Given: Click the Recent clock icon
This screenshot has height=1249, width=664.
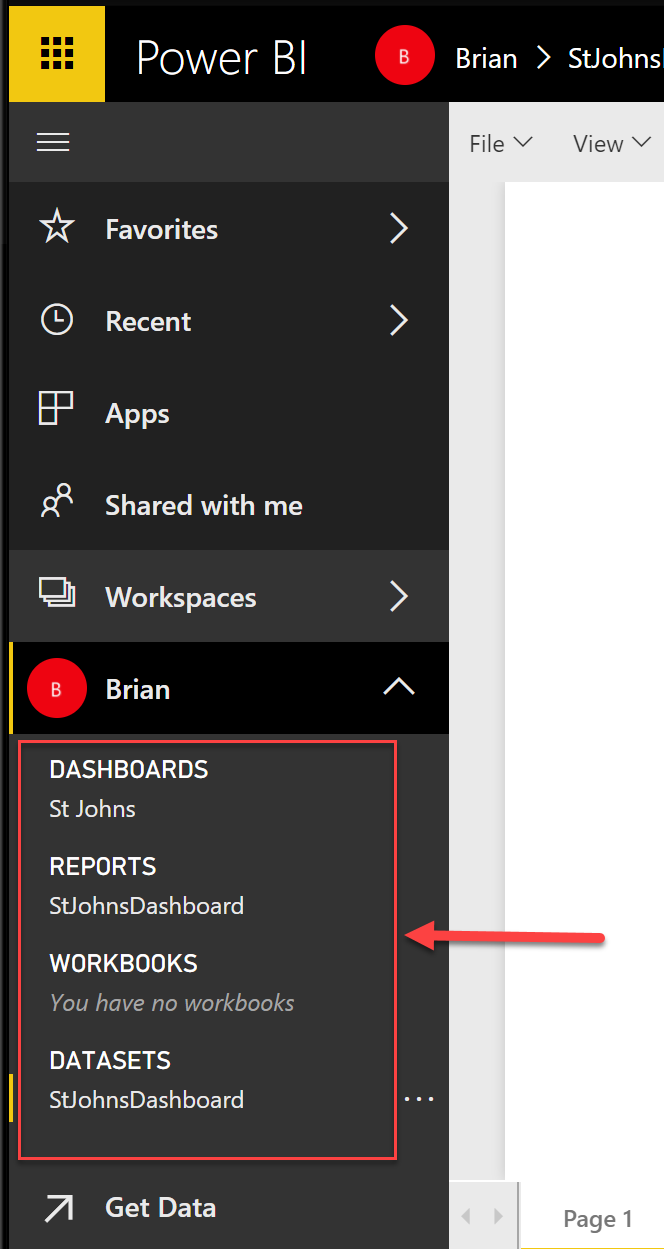Looking at the screenshot, I should pyautogui.click(x=57, y=321).
